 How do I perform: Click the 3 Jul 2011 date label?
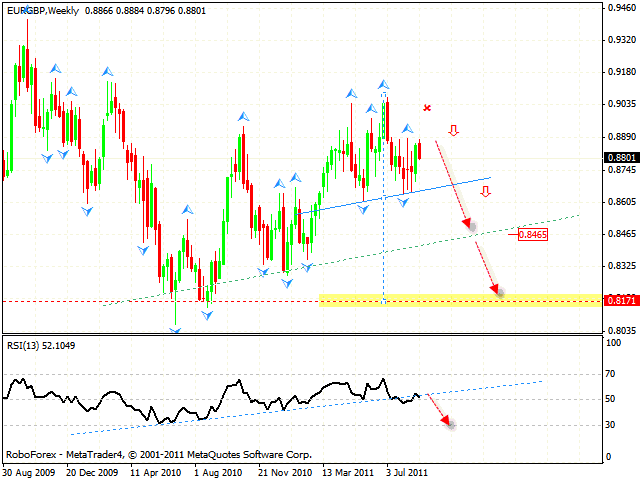pos(407,473)
